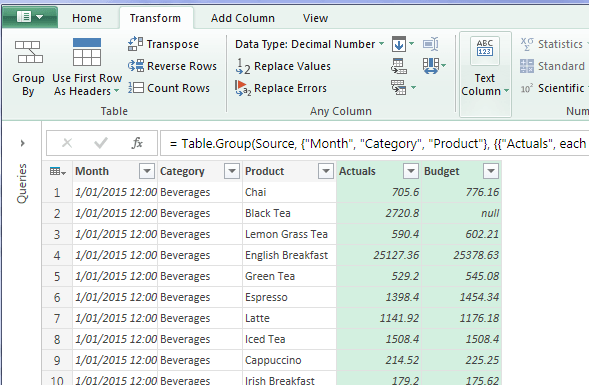
Task: Click Reverse Rows
Action: click(172, 66)
